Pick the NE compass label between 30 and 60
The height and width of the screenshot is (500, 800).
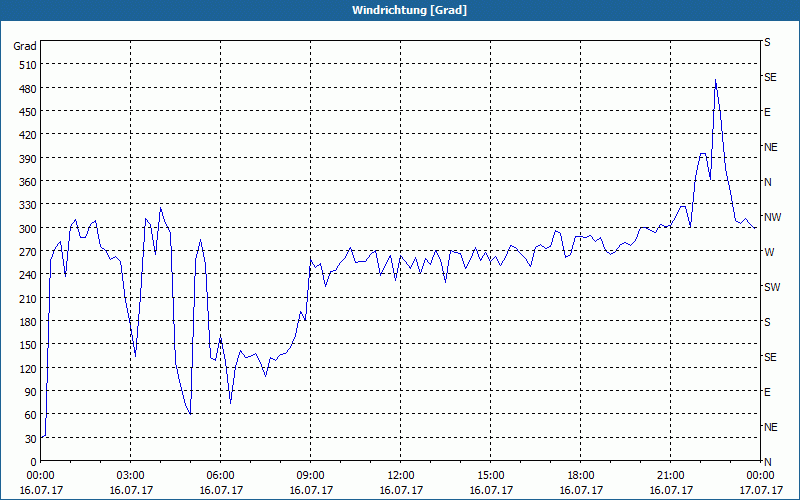(x=770, y=427)
